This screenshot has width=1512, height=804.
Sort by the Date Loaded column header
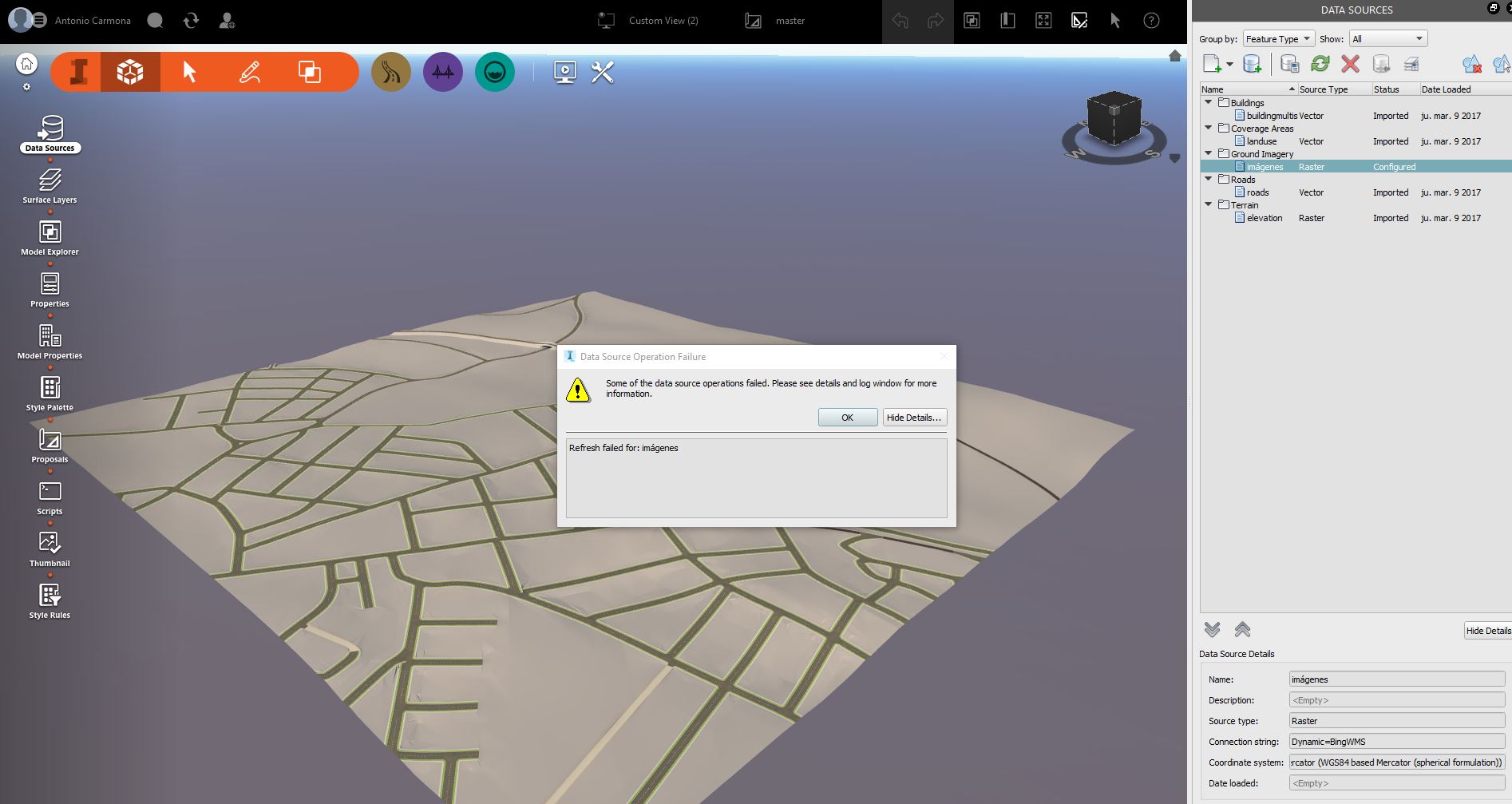(1465, 89)
